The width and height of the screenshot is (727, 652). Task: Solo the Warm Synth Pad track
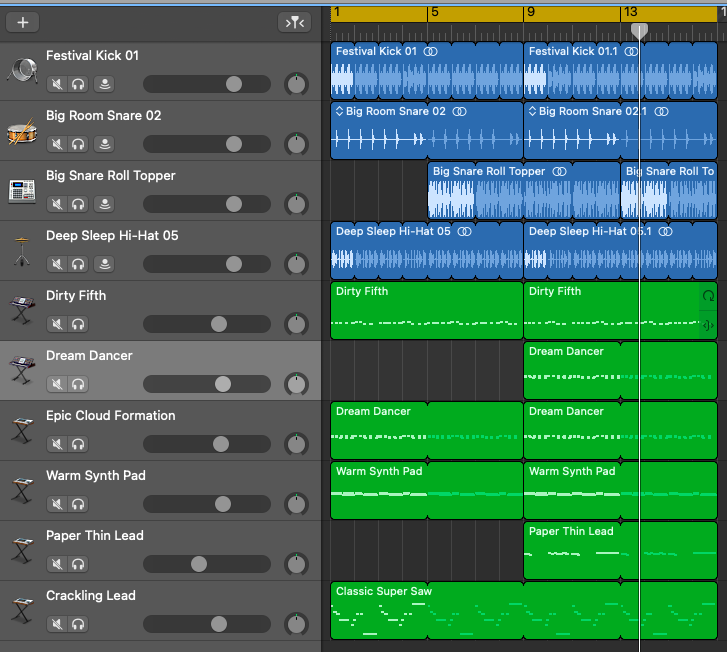point(78,504)
